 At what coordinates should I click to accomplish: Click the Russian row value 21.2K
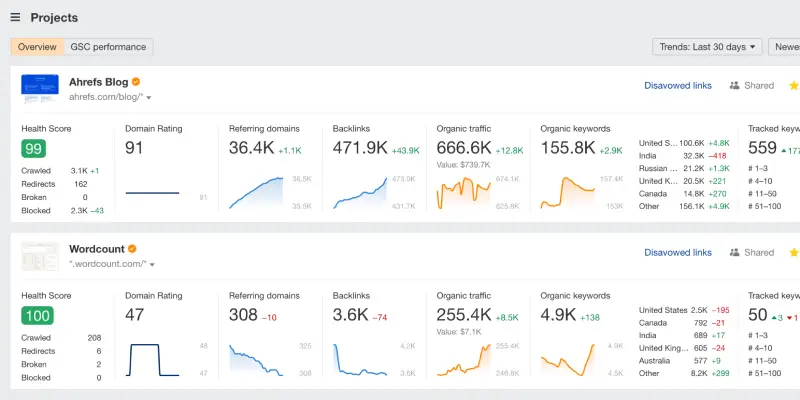[x=694, y=168]
